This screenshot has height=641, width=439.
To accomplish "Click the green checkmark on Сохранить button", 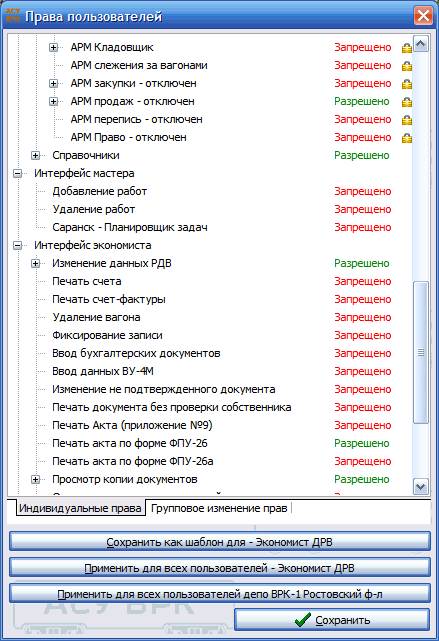I will (x=302, y=620).
